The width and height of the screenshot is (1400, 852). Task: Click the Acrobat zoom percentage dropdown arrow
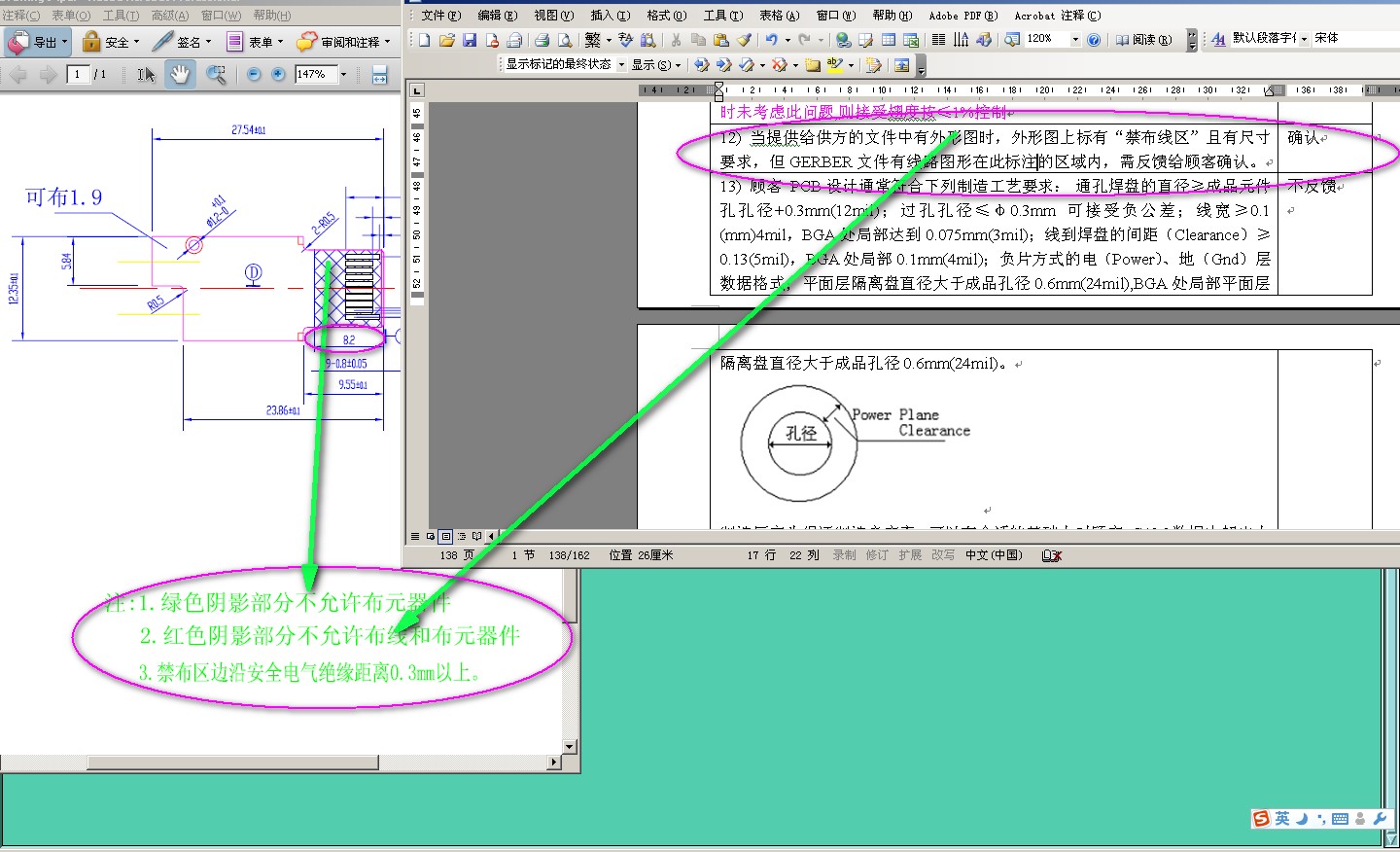pyautogui.click(x=343, y=74)
